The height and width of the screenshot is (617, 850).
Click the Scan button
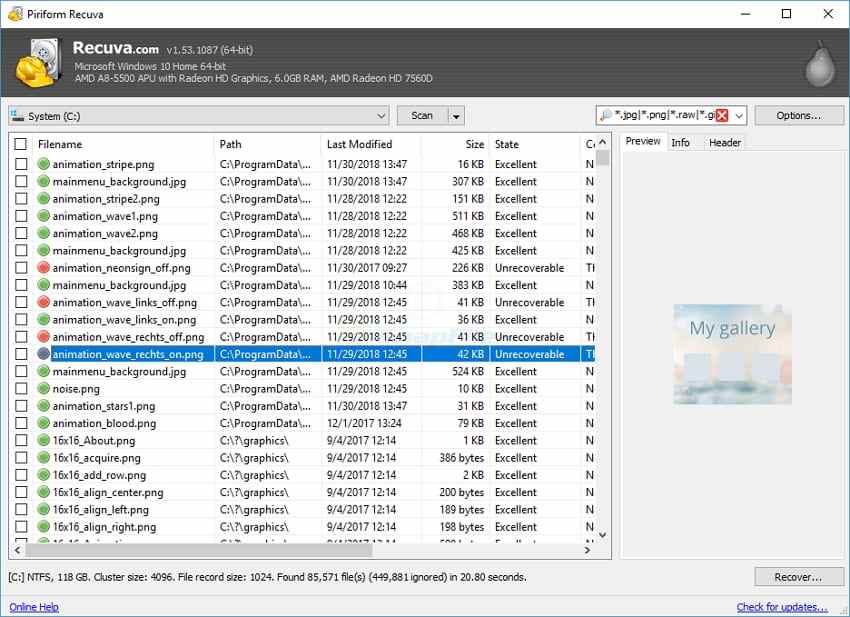click(422, 115)
